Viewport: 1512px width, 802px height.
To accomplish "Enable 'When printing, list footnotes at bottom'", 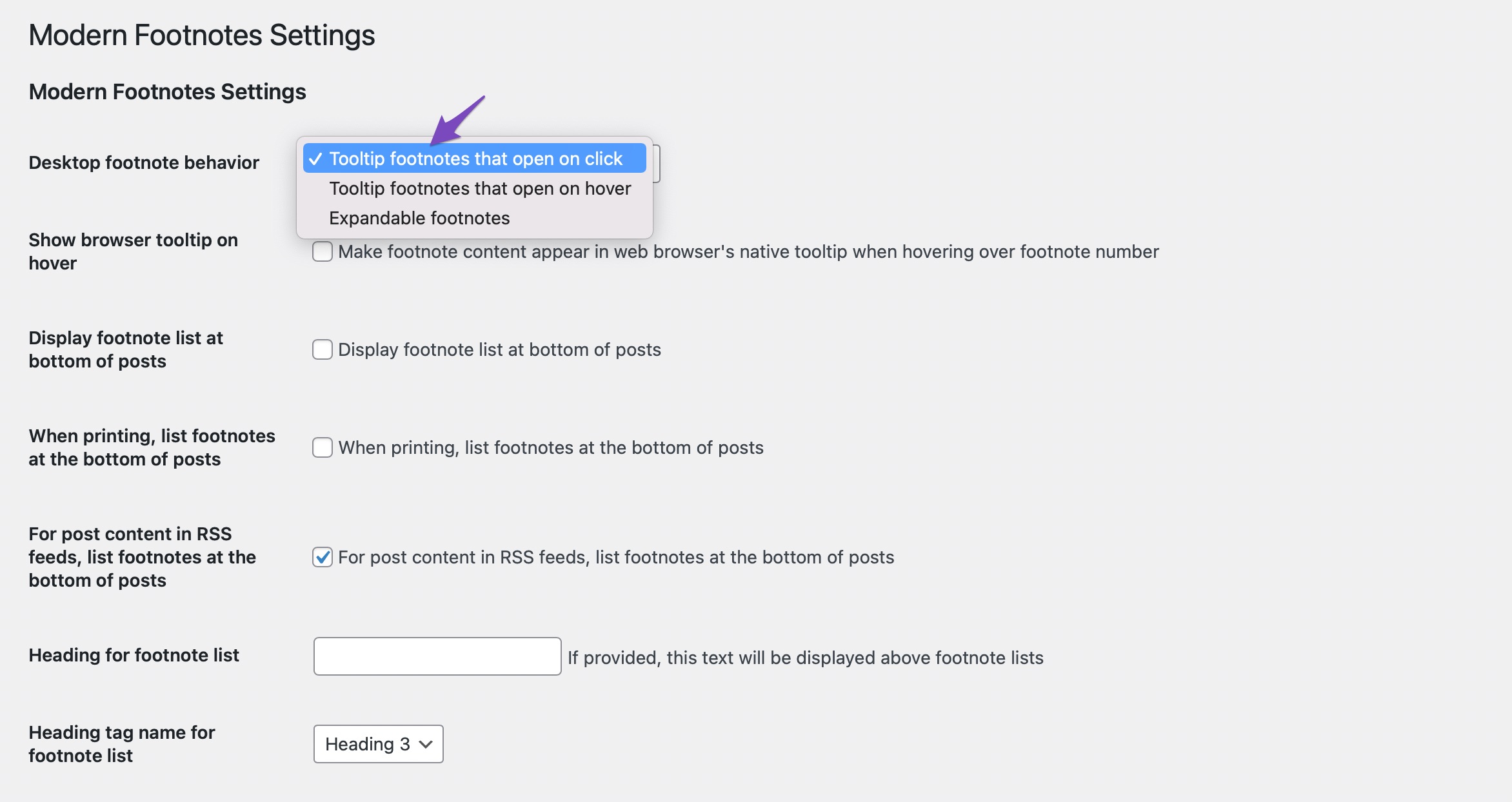I will 322,446.
